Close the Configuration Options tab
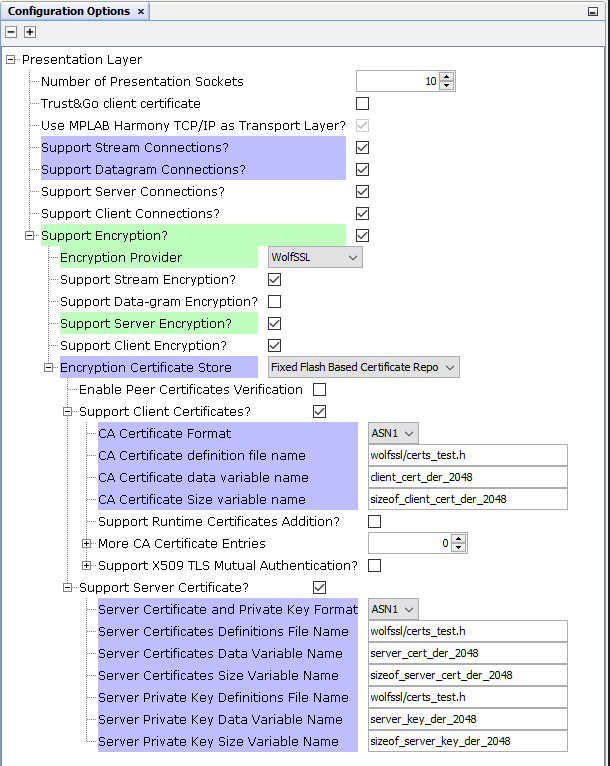 coord(141,11)
